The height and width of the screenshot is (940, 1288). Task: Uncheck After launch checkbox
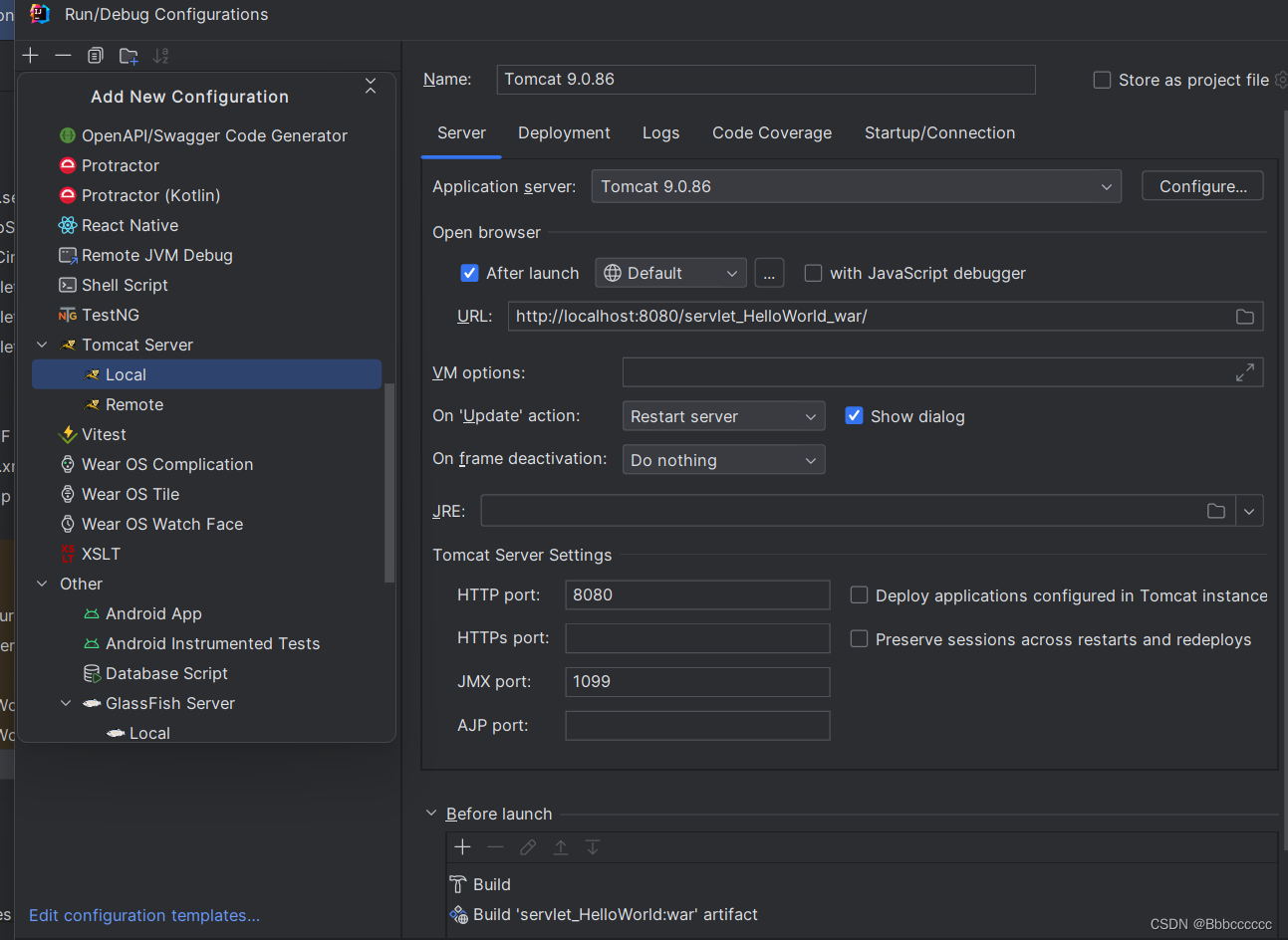point(470,273)
